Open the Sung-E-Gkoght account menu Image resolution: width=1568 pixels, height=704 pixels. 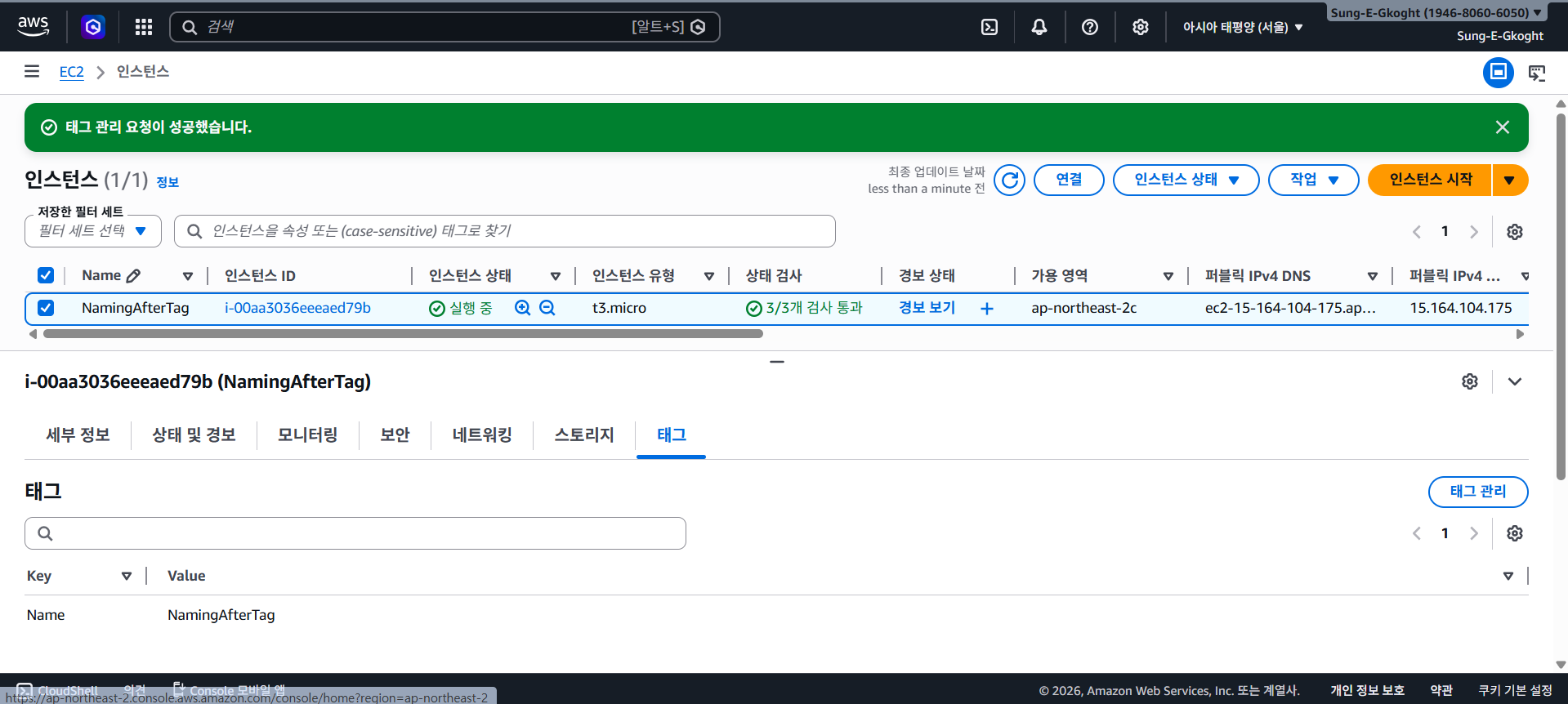(1436, 12)
